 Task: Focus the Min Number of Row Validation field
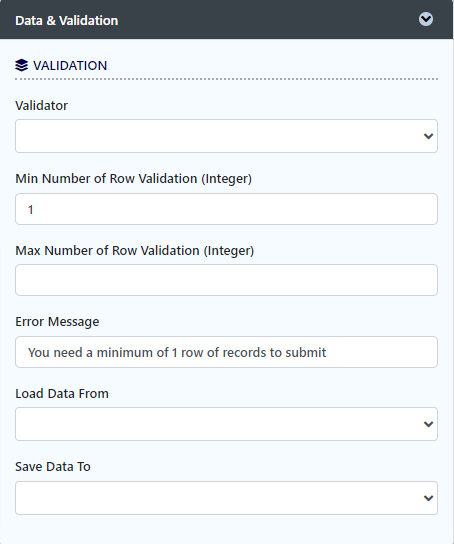(226, 209)
